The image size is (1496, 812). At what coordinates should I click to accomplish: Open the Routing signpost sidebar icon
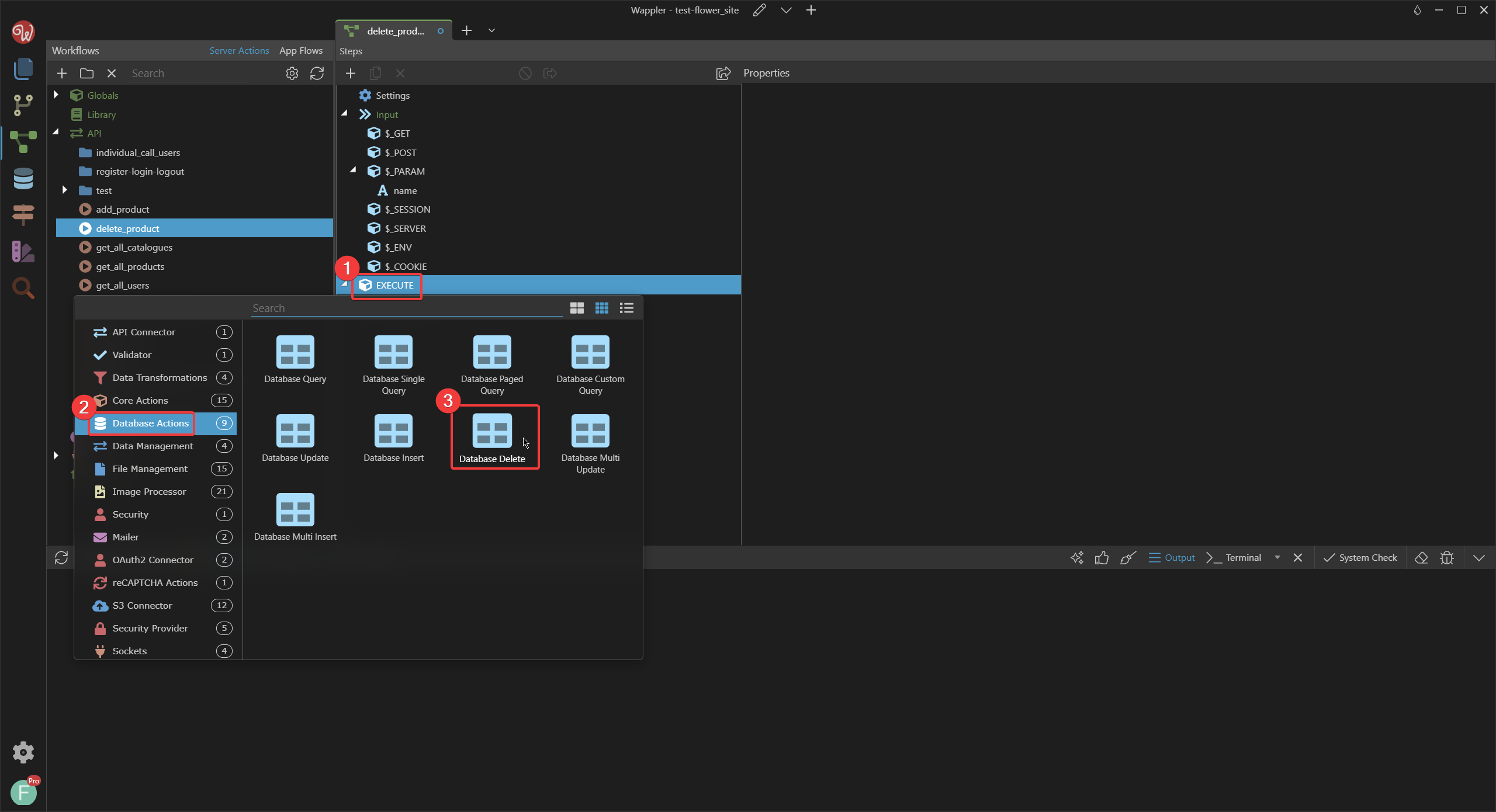point(23,215)
